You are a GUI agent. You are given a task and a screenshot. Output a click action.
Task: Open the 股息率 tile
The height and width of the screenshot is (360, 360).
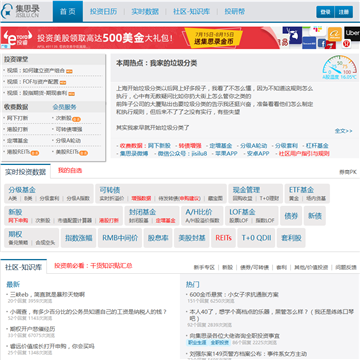tap(158, 238)
